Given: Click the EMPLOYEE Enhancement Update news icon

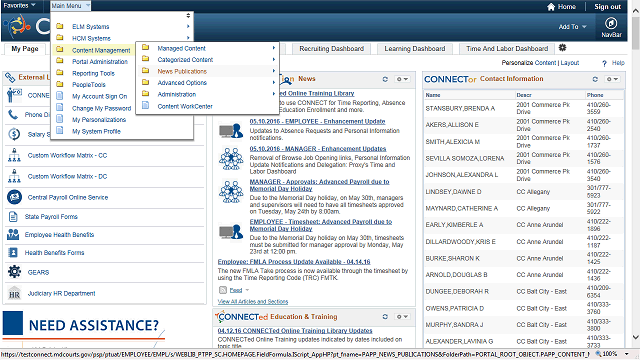Looking at the screenshot, I should 231,131.
